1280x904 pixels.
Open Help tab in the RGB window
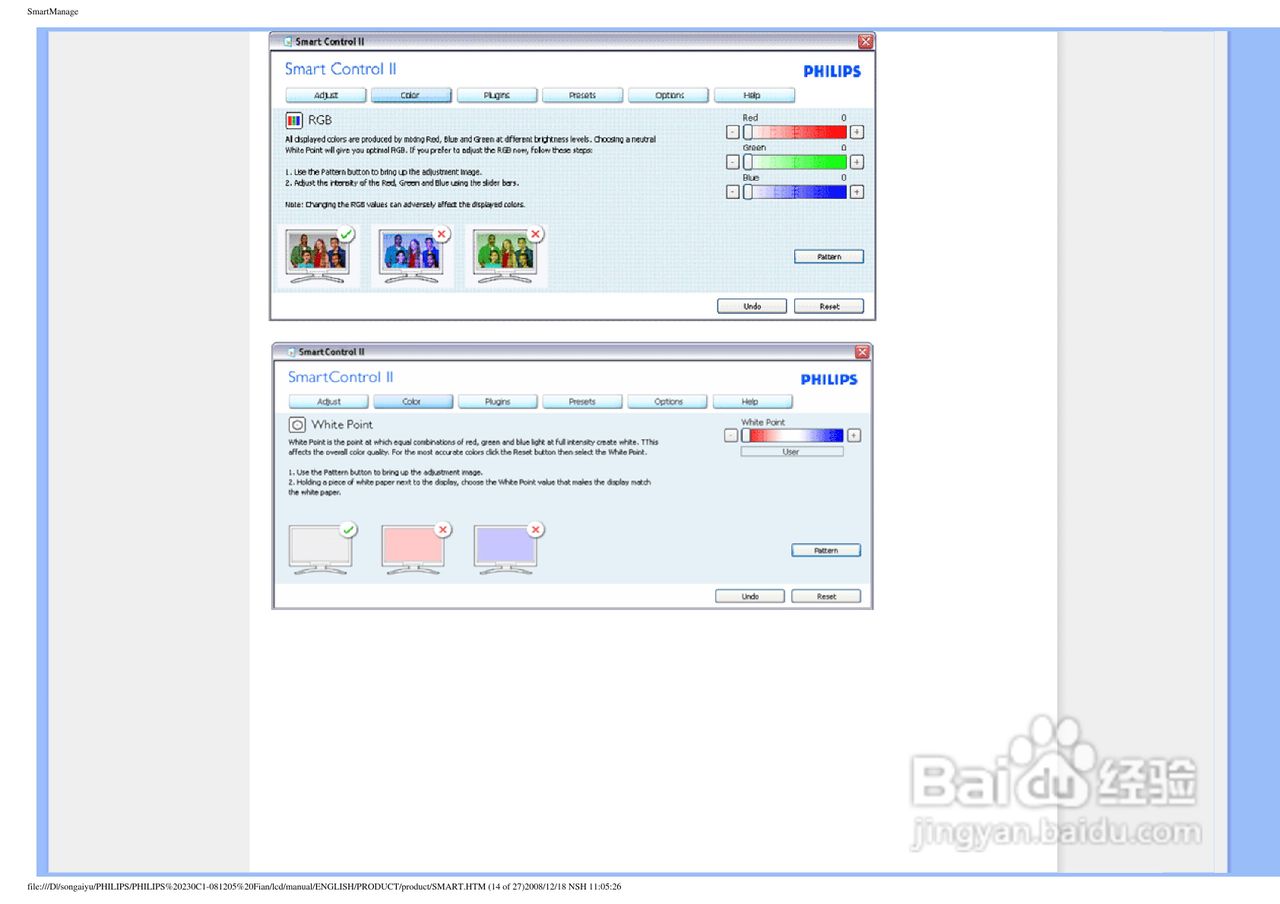754,95
